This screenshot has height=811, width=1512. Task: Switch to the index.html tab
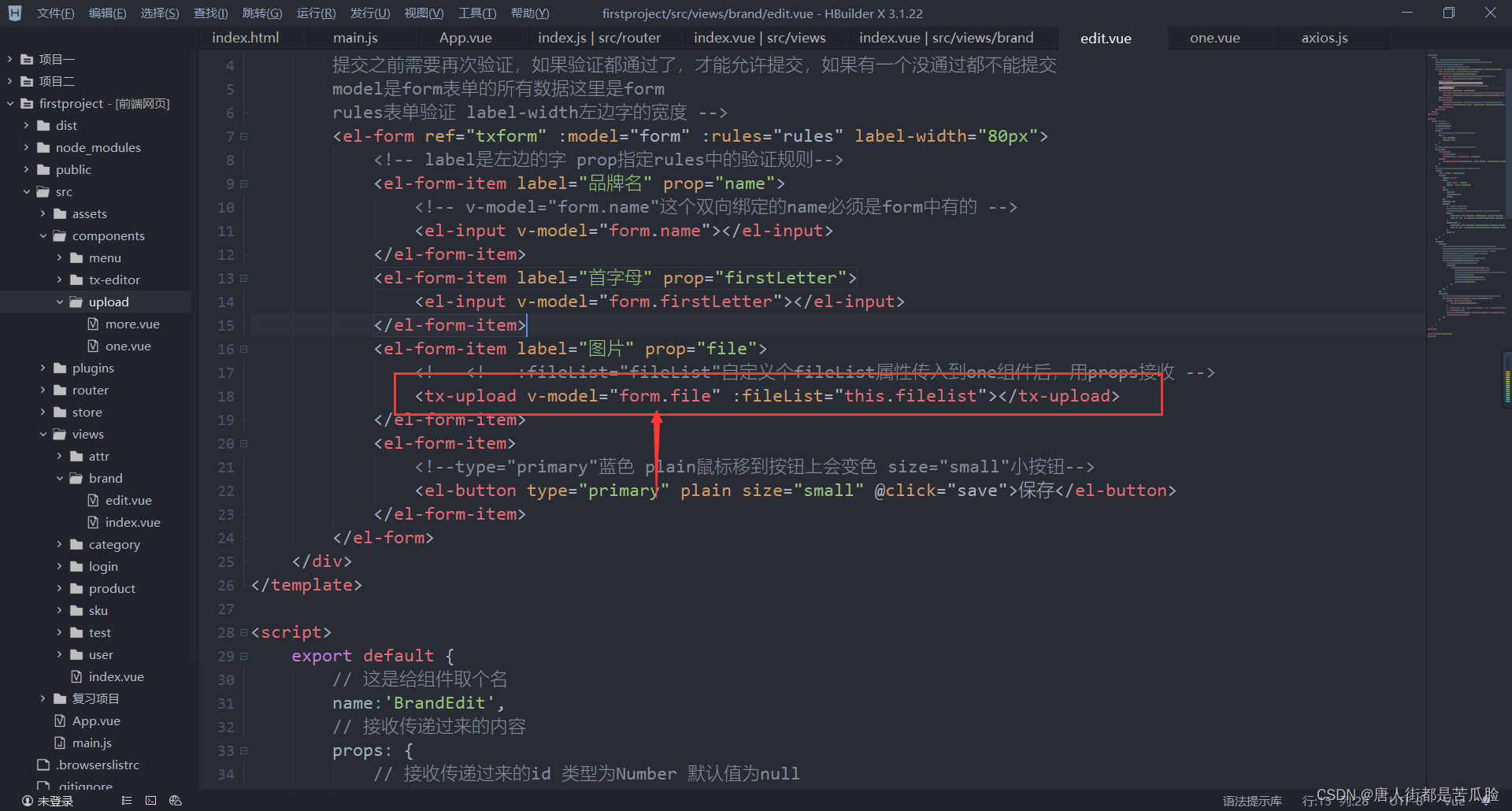tap(246, 38)
